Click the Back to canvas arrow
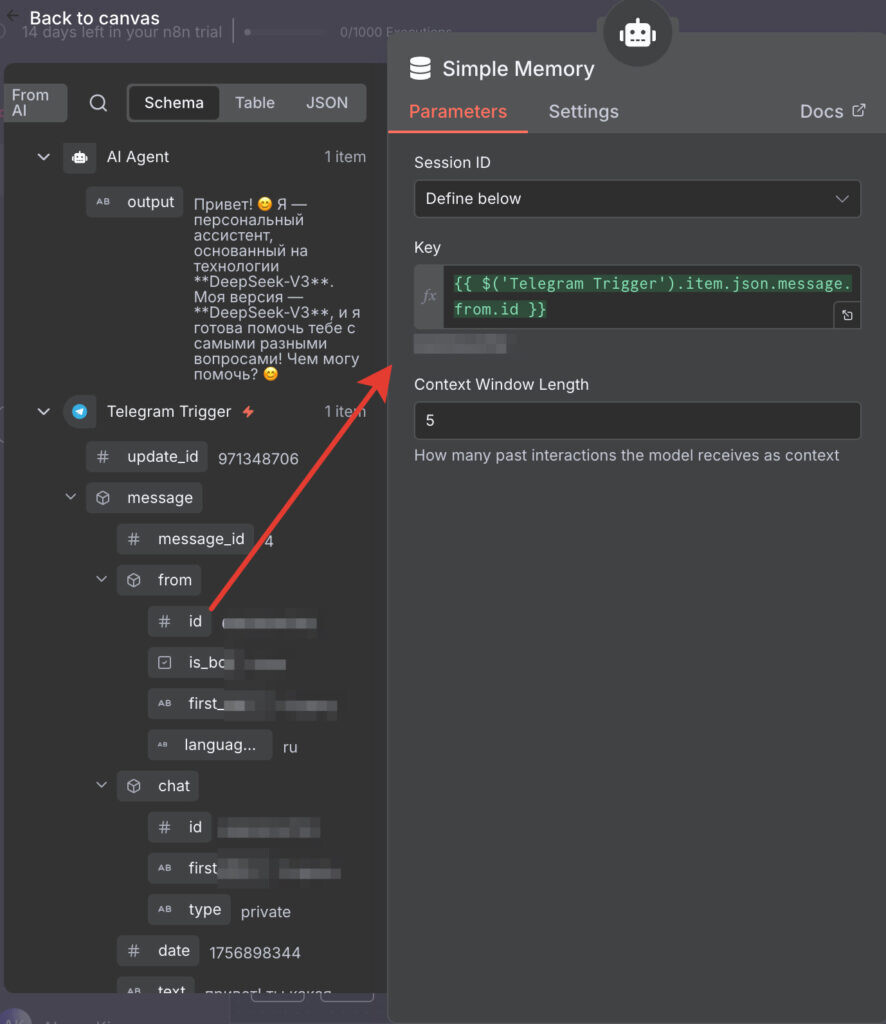 tap(12, 17)
